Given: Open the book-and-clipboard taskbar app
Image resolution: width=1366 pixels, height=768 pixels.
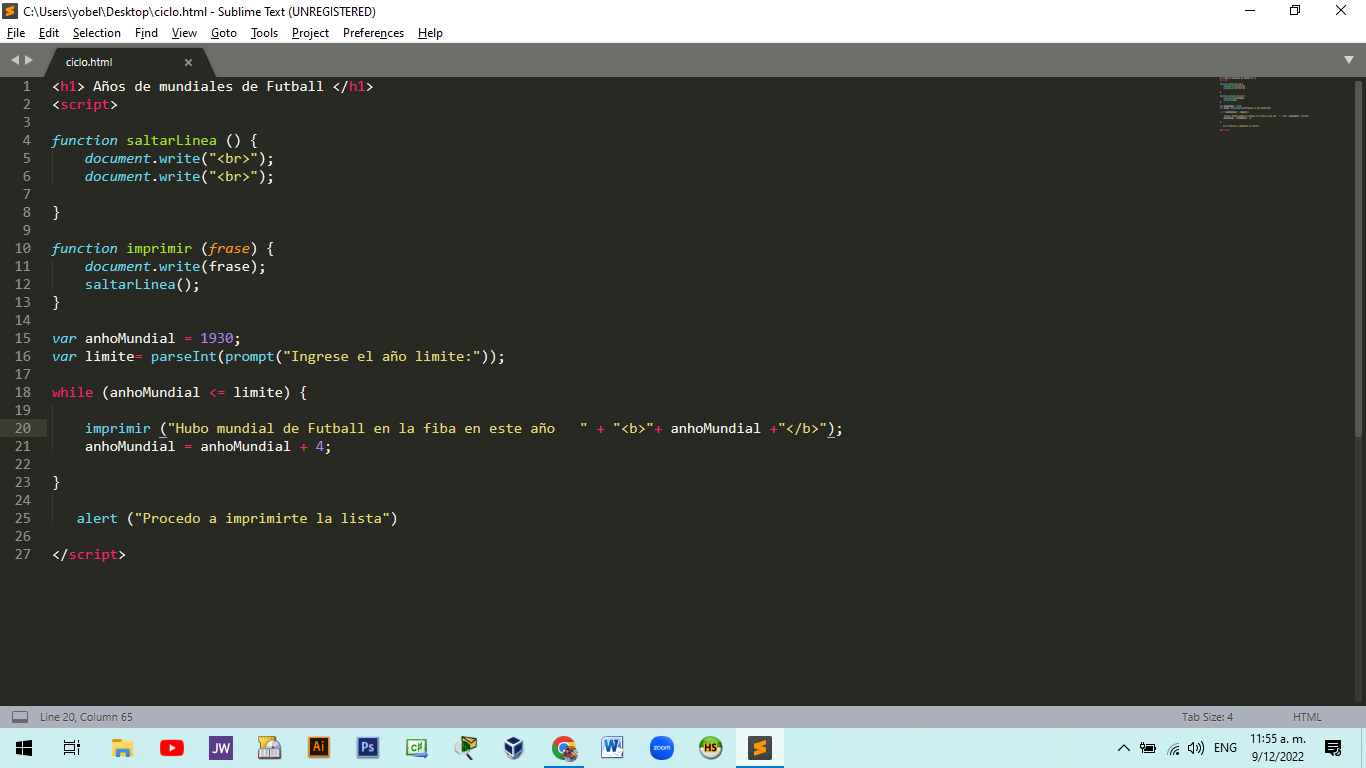Looking at the screenshot, I should click(x=269, y=748).
